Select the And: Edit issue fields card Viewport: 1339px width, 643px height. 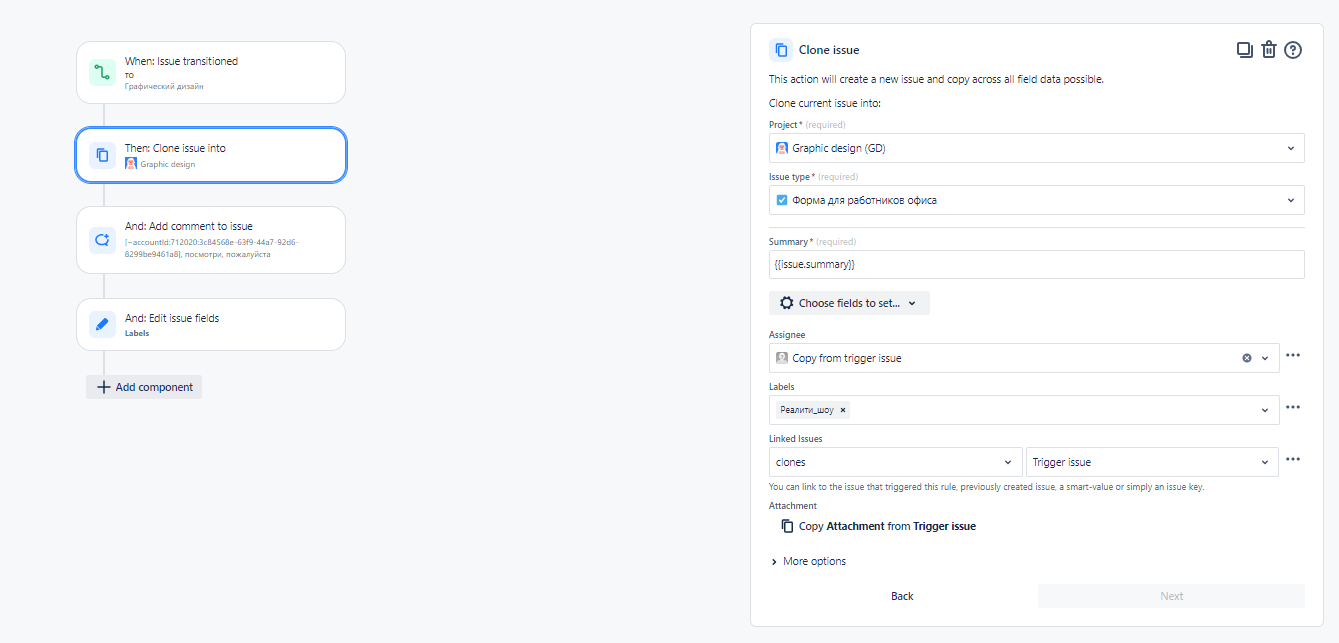(211, 324)
